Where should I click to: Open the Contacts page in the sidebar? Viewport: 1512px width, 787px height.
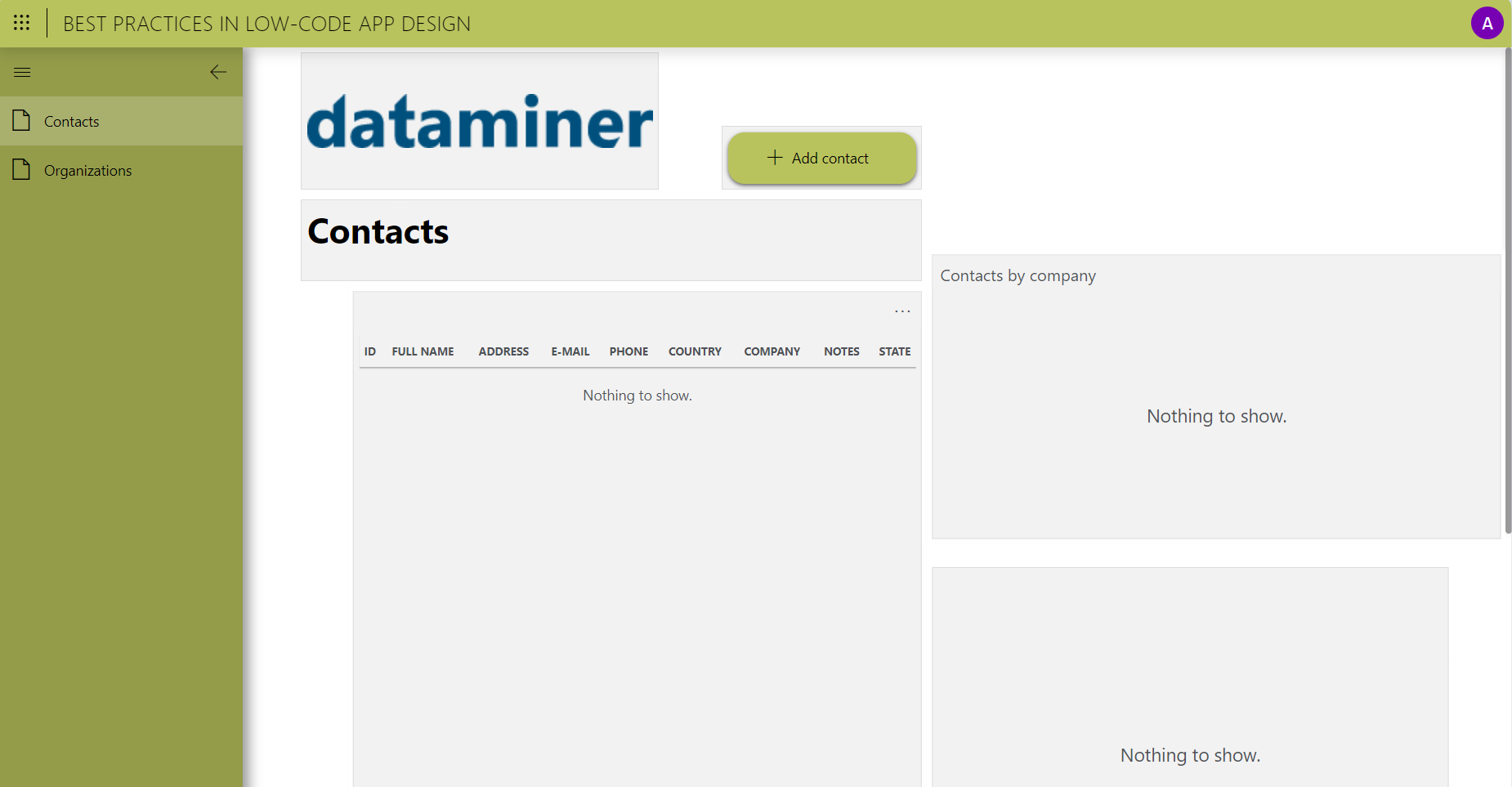(72, 122)
